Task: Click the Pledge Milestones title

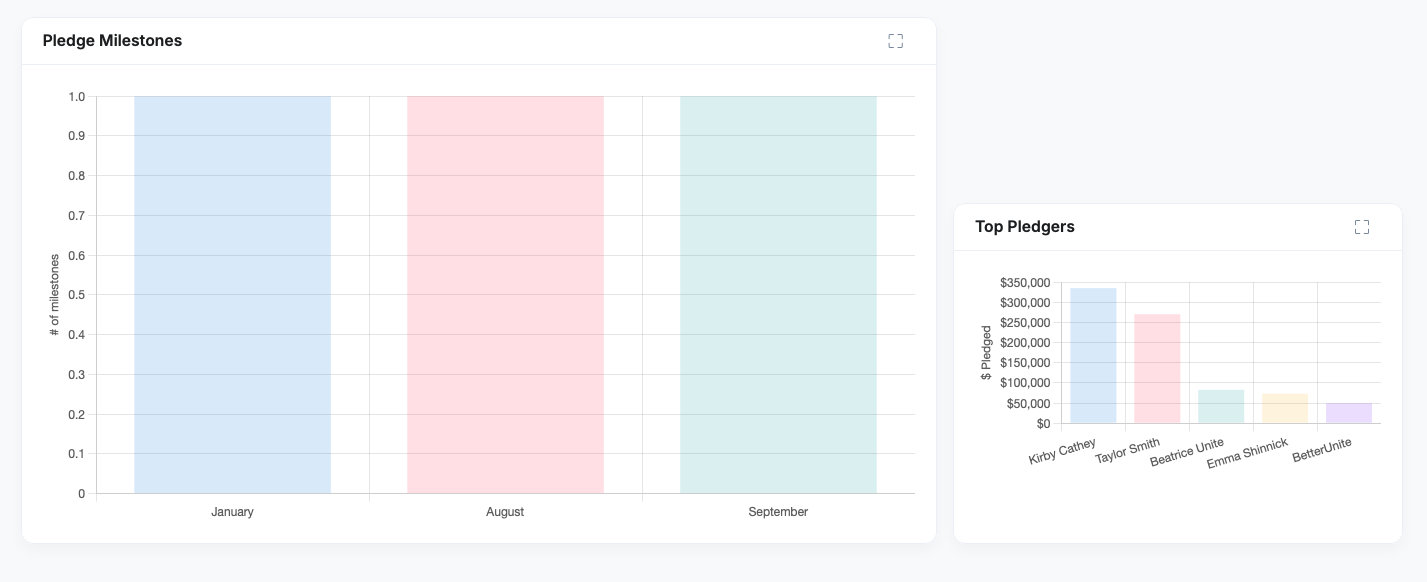Action: (x=112, y=41)
